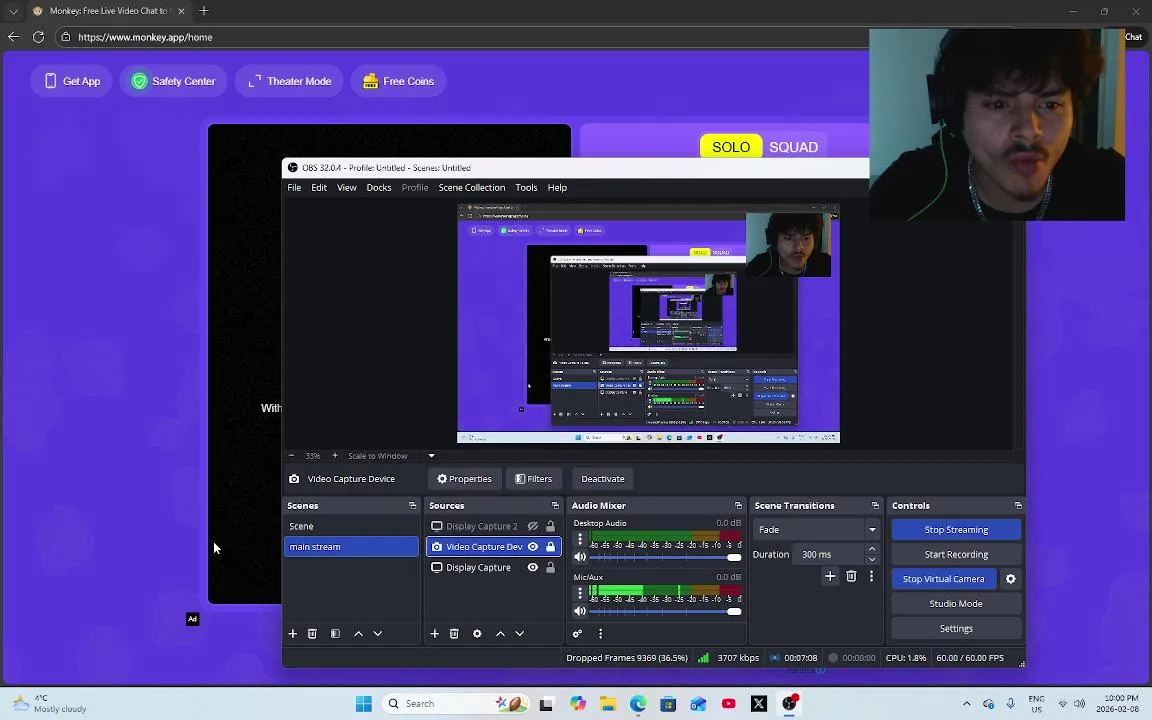Toggle lock on Display Capture source

coord(550,567)
